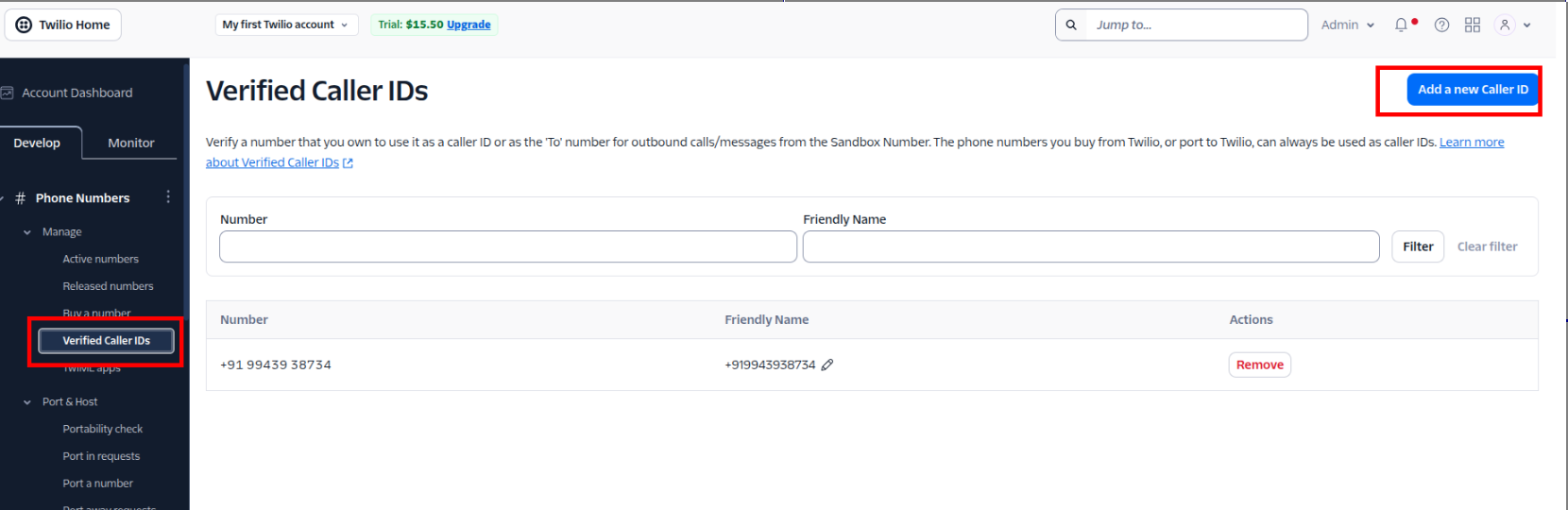
Task: Click the Phone Numbers three-dot menu icon
Action: (168, 197)
